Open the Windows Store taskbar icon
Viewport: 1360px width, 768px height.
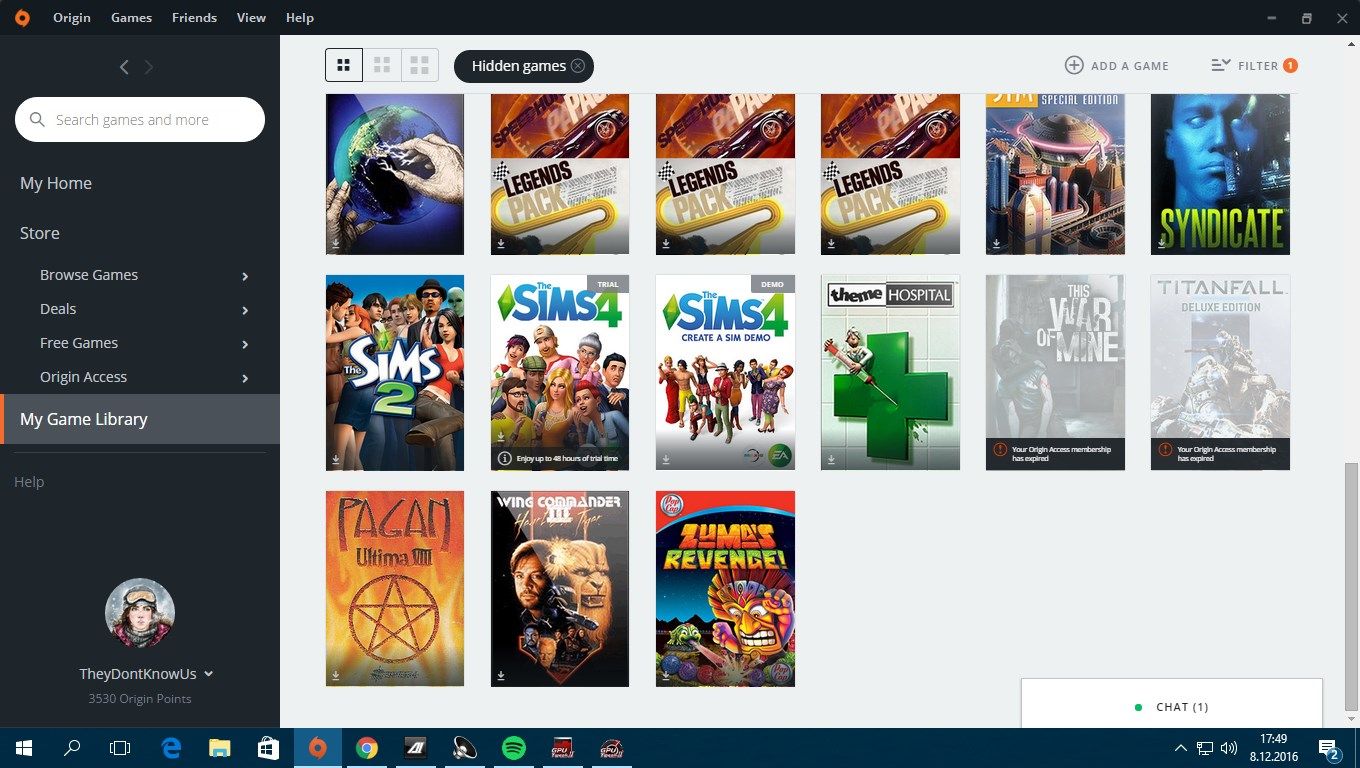coord(269,748)
